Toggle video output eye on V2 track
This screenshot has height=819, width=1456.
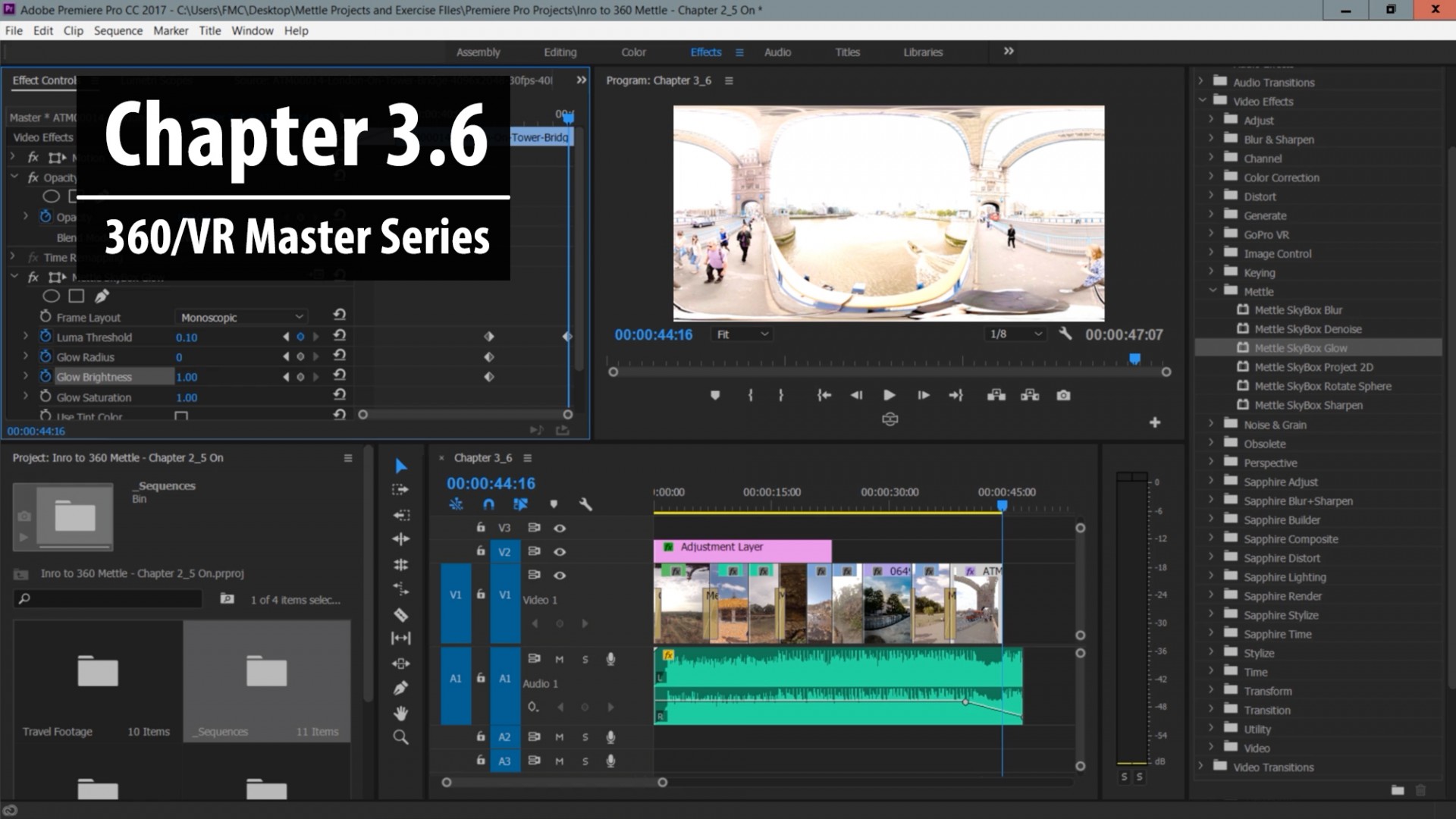point(560,551)
